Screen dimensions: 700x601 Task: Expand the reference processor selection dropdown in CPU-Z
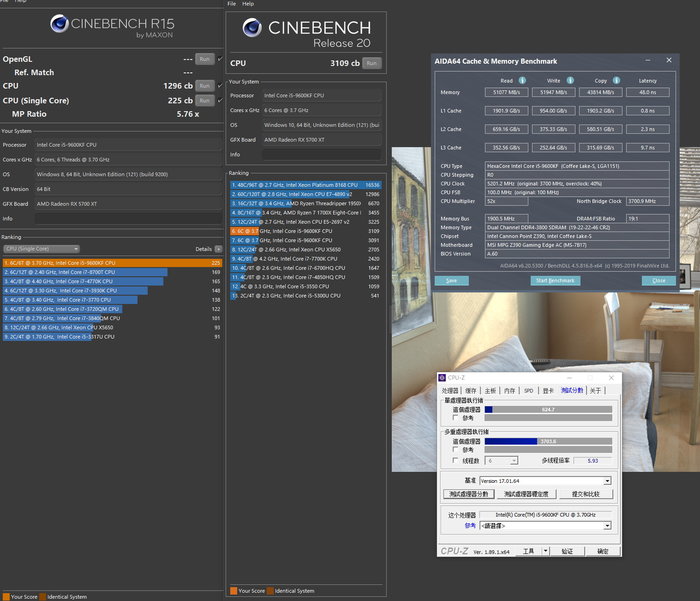(x=607, y=525)
